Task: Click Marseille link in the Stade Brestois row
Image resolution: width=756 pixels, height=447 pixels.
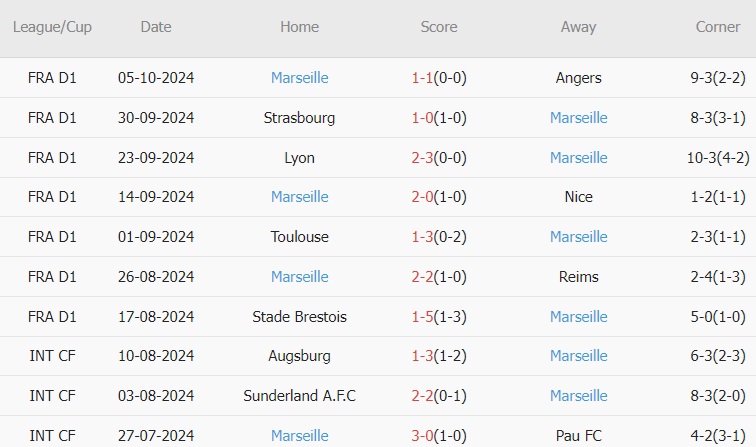Action: 578,316
